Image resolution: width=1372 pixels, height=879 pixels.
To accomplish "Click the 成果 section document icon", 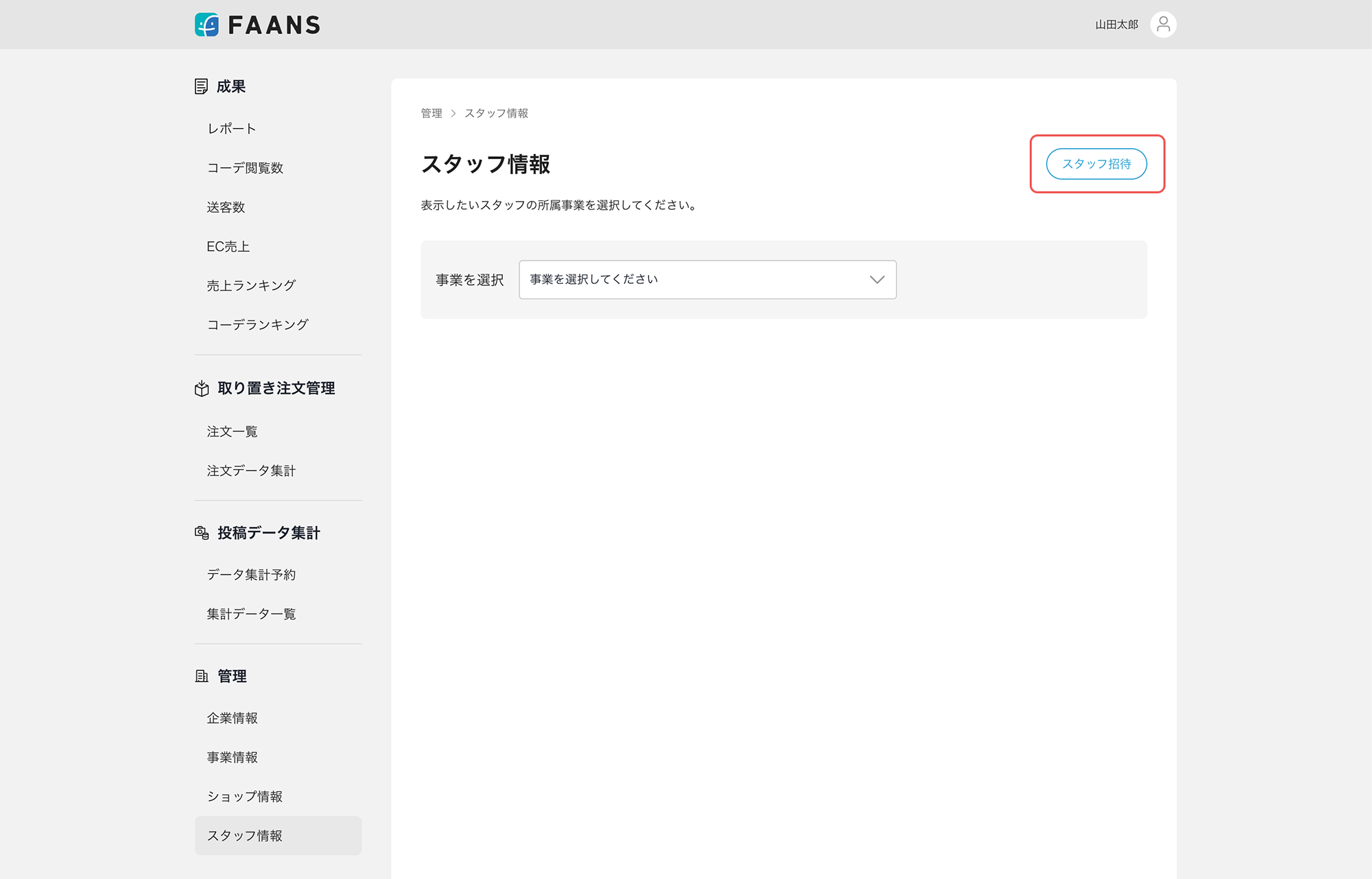I will pyautogui.click(x=201, y=86).
